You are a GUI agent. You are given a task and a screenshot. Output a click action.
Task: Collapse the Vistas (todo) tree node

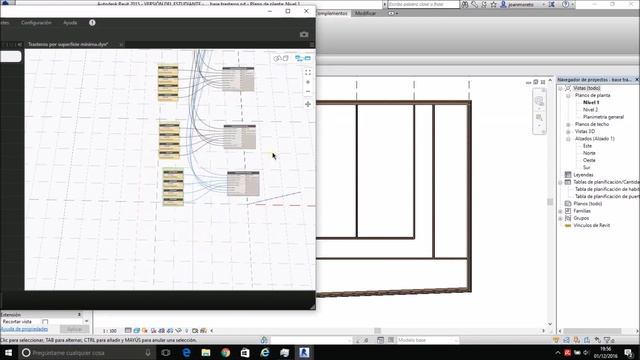coord(560,88)
